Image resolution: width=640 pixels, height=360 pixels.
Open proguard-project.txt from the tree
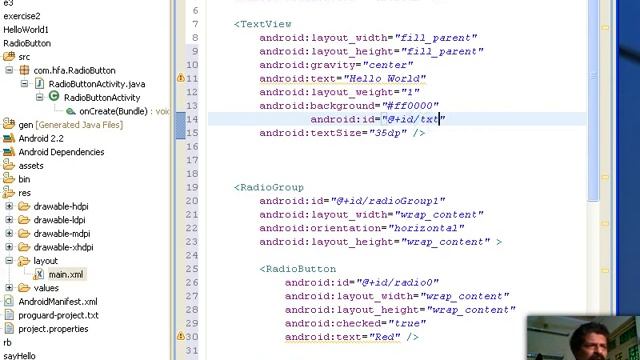point(58,315)
